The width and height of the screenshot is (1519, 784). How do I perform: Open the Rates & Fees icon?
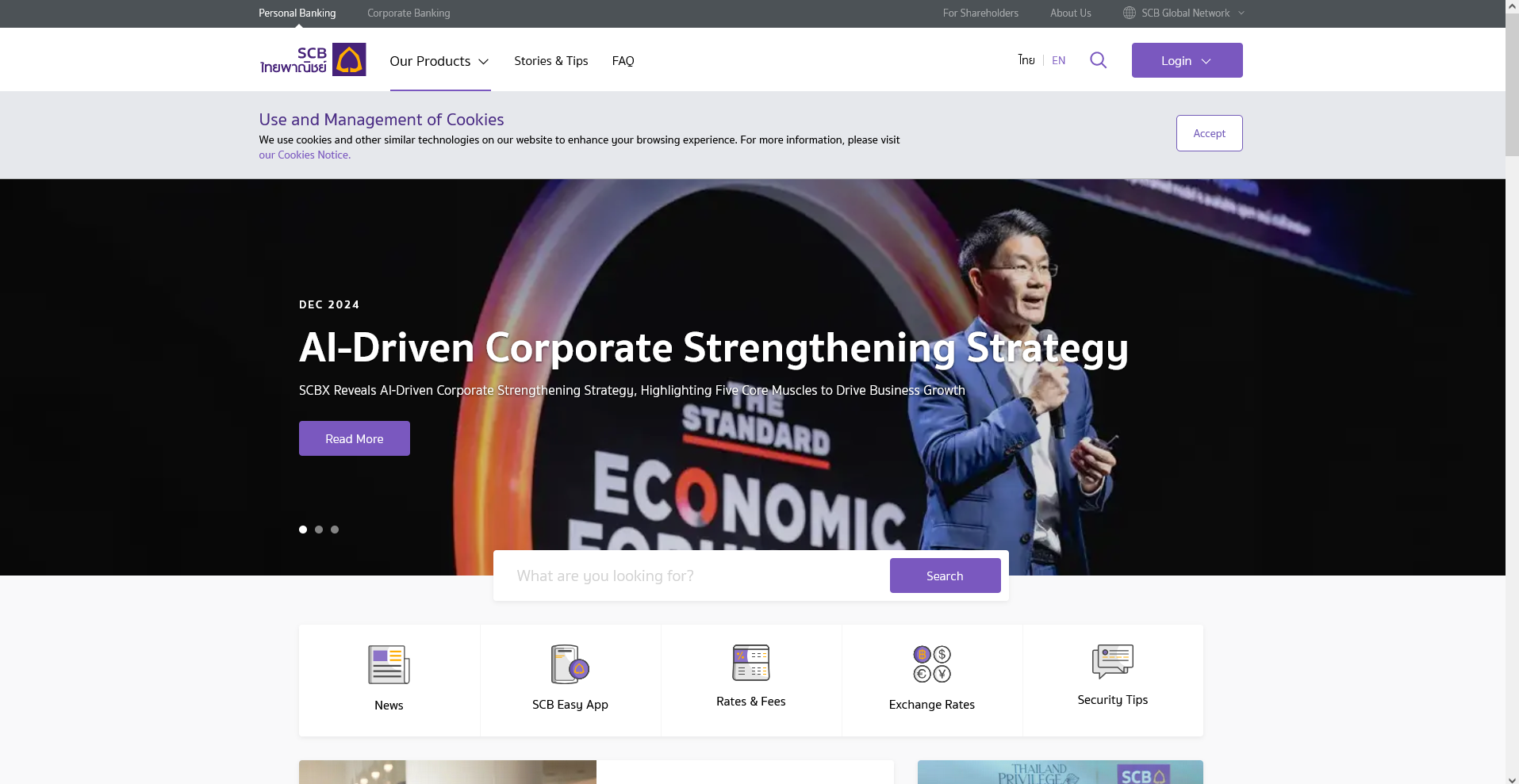pyautogui.click(x=750, y=663)
